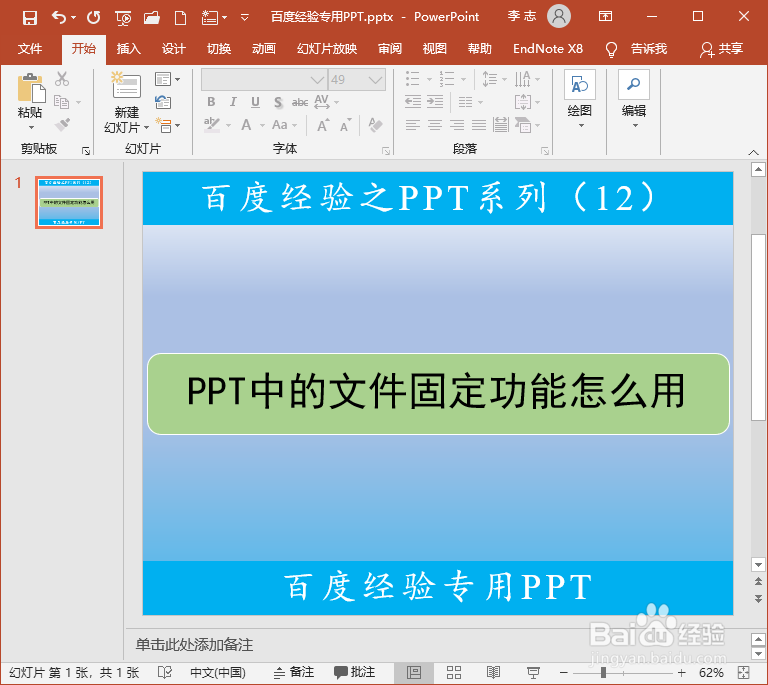This screenshot has height=685, width=768.
Task: Toggle the 备注 notes pane
Action: click(294, 672)
